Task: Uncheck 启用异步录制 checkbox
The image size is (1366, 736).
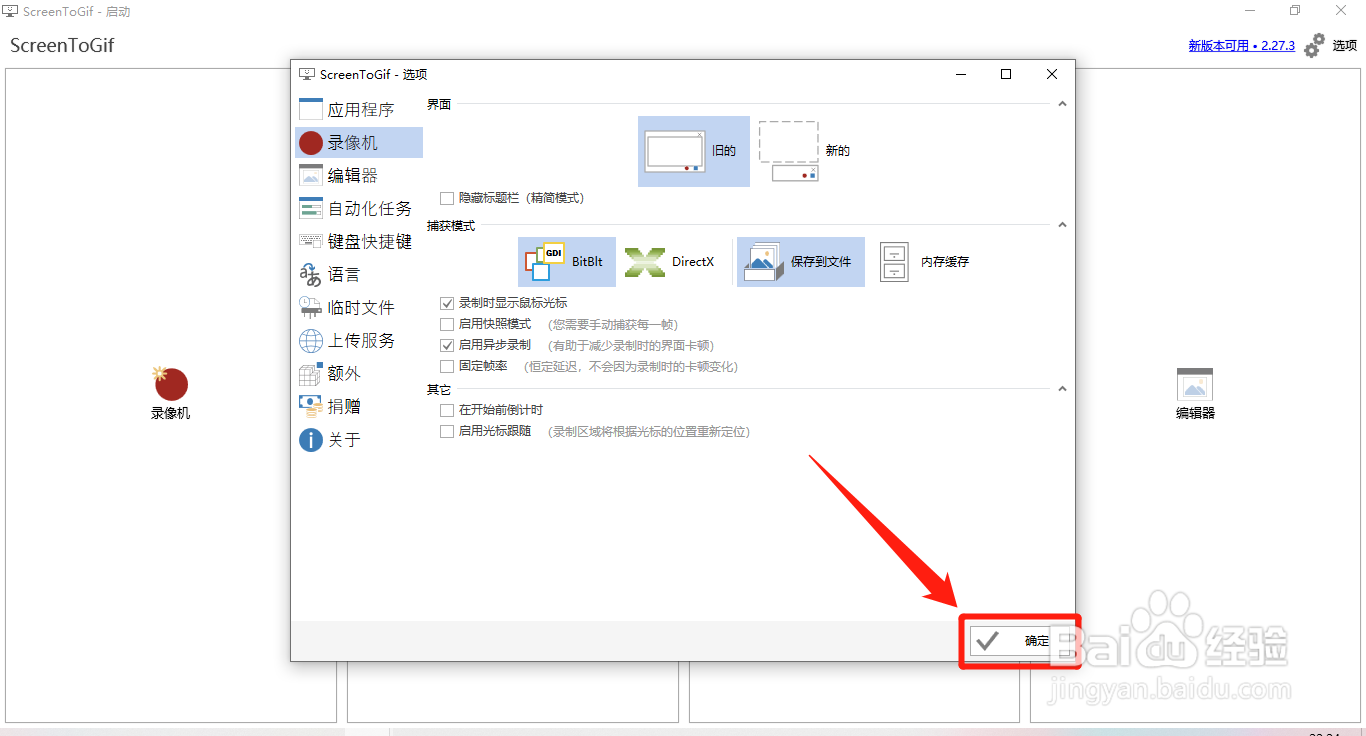Action: [447, 345]
